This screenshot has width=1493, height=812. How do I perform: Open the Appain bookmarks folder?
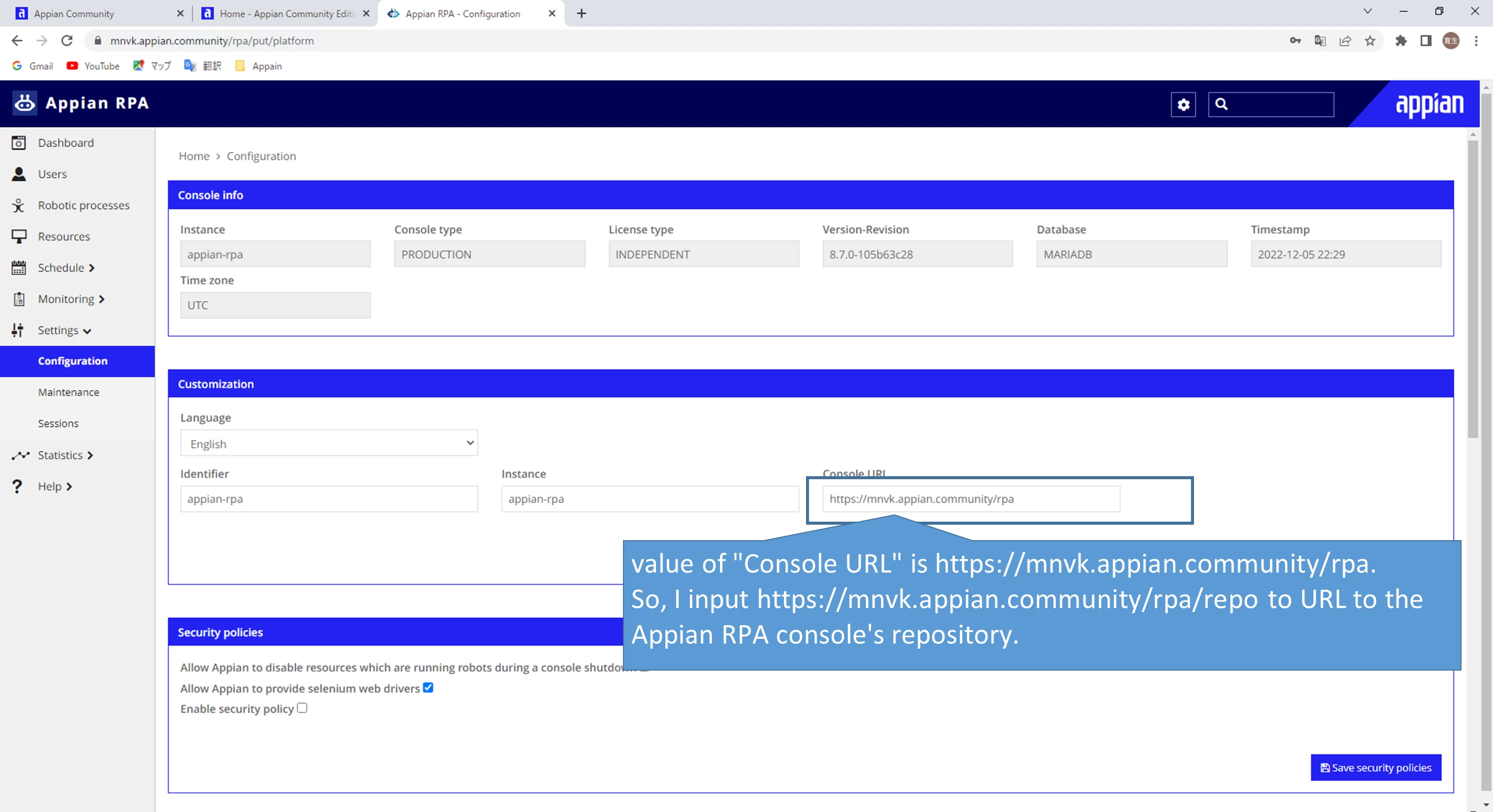258,66
